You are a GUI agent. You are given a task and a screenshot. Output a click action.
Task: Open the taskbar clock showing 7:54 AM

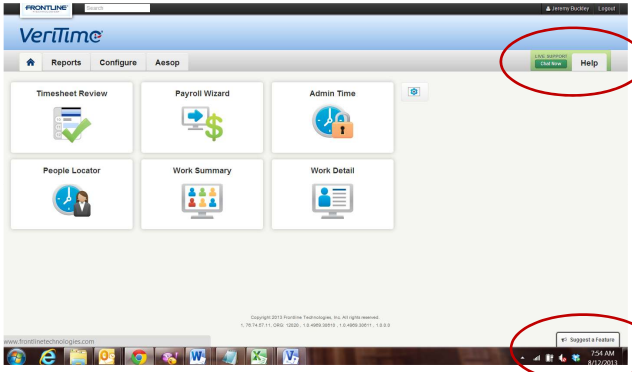point(602,357)
